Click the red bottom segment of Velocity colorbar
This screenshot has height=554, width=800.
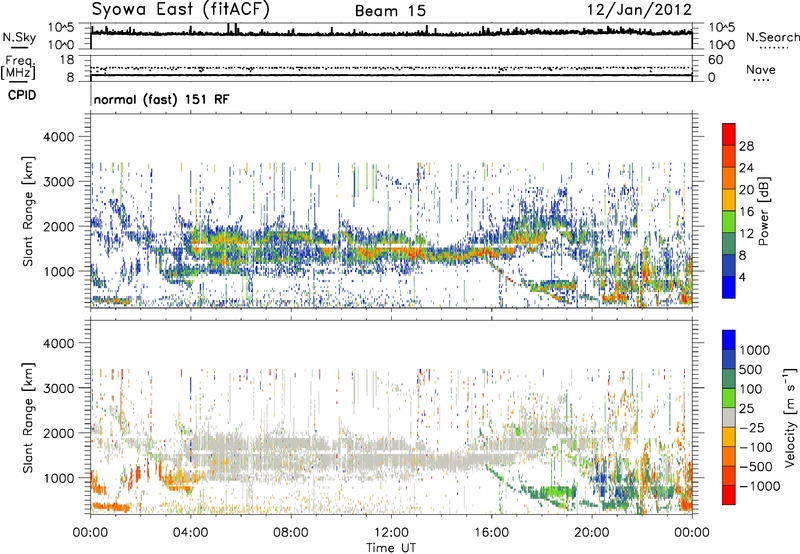coord(729,495)
